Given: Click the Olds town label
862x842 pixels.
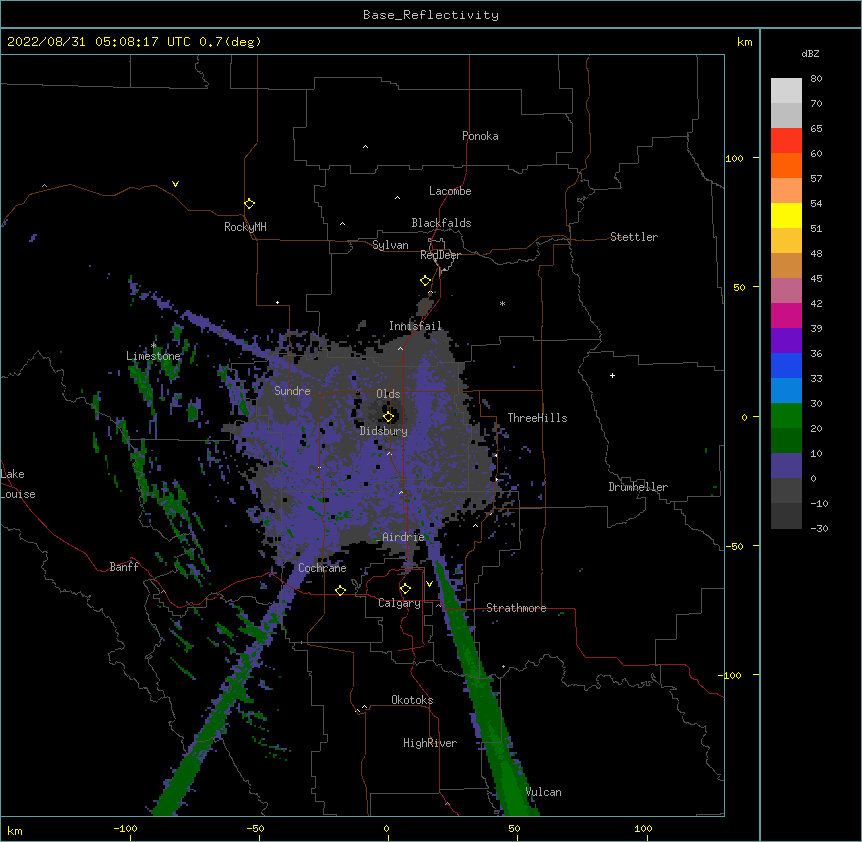Looking at the screenshot, I should pos(388,394).
